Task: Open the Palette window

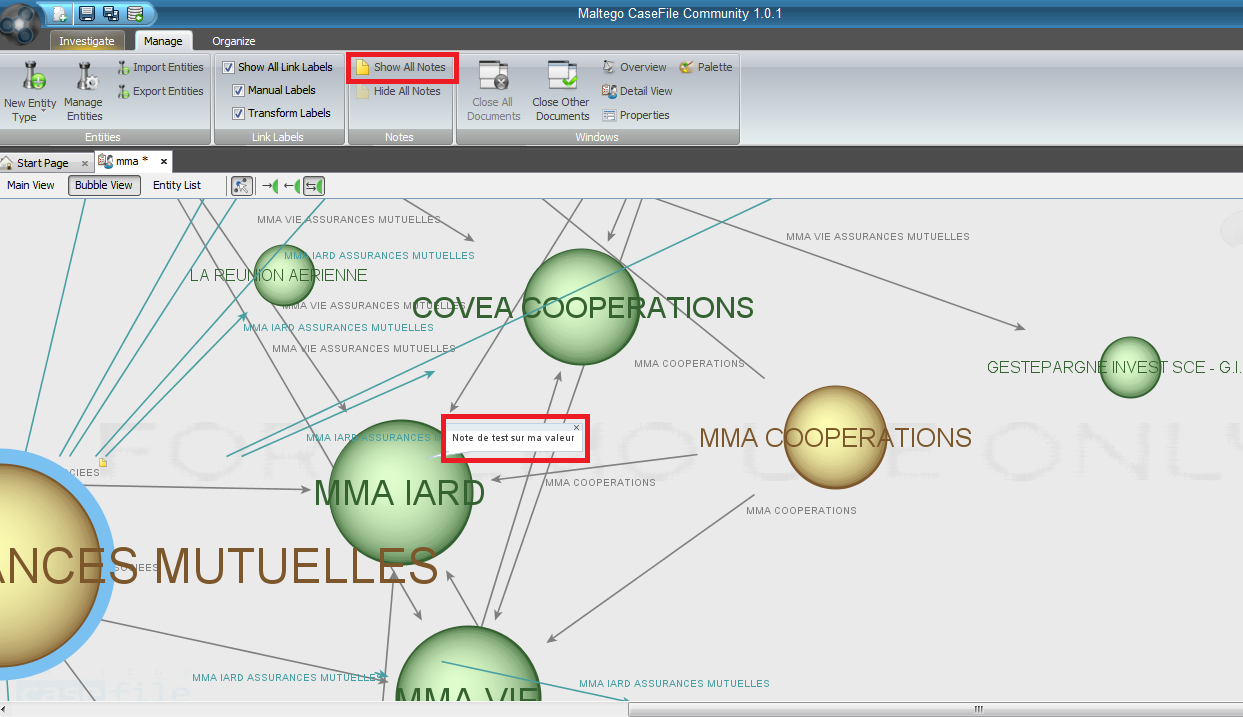Action: (706, 67)
